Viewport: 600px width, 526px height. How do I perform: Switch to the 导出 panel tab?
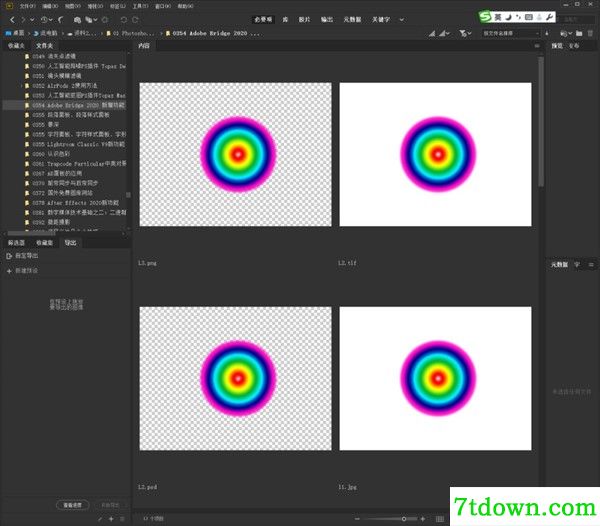pos(70,243)
